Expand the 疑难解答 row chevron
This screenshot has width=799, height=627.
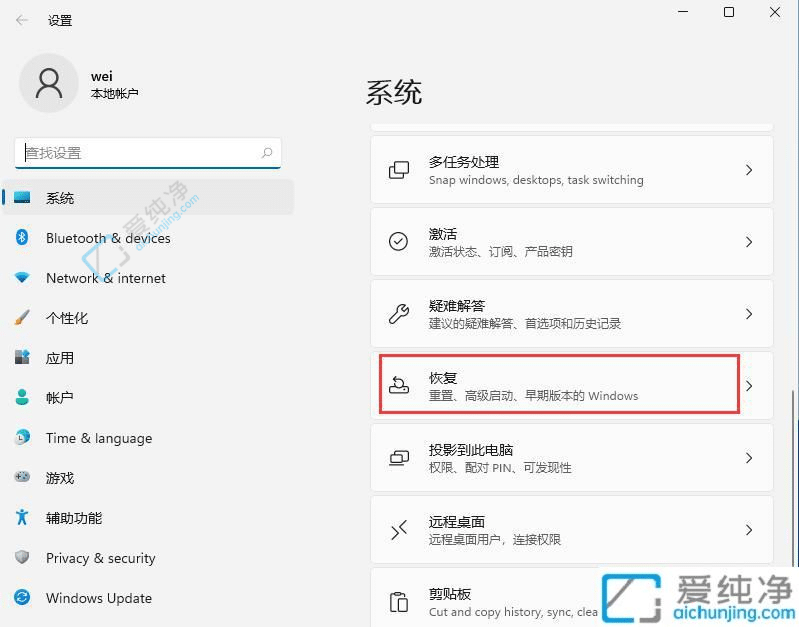point(749,314)
